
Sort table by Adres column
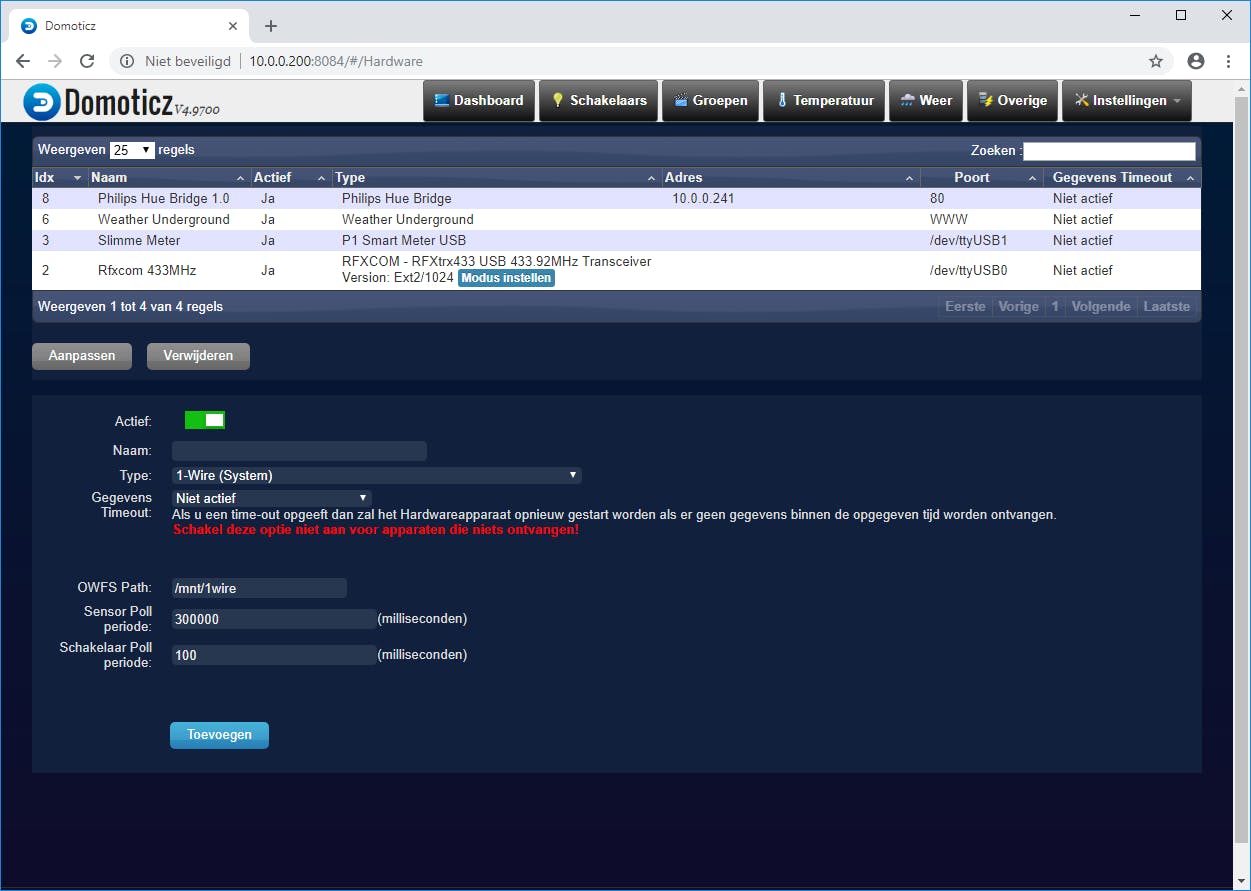790,177
